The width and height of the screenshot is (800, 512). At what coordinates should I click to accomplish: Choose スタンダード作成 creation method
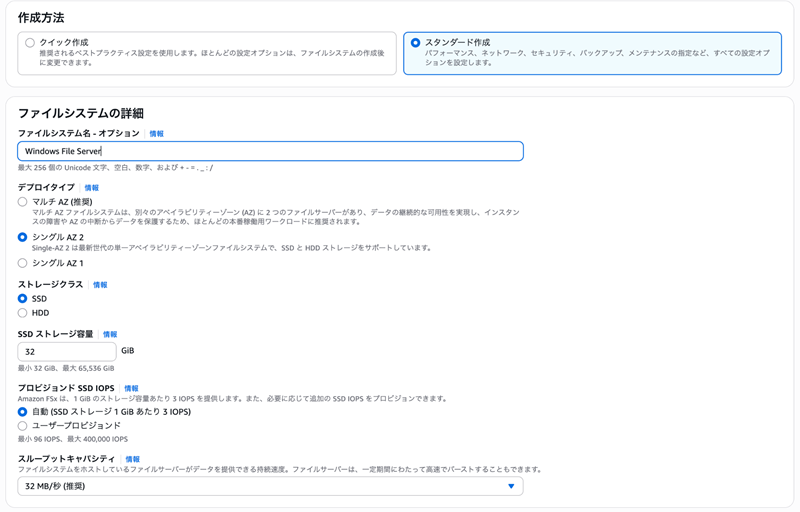click(416, 43)
